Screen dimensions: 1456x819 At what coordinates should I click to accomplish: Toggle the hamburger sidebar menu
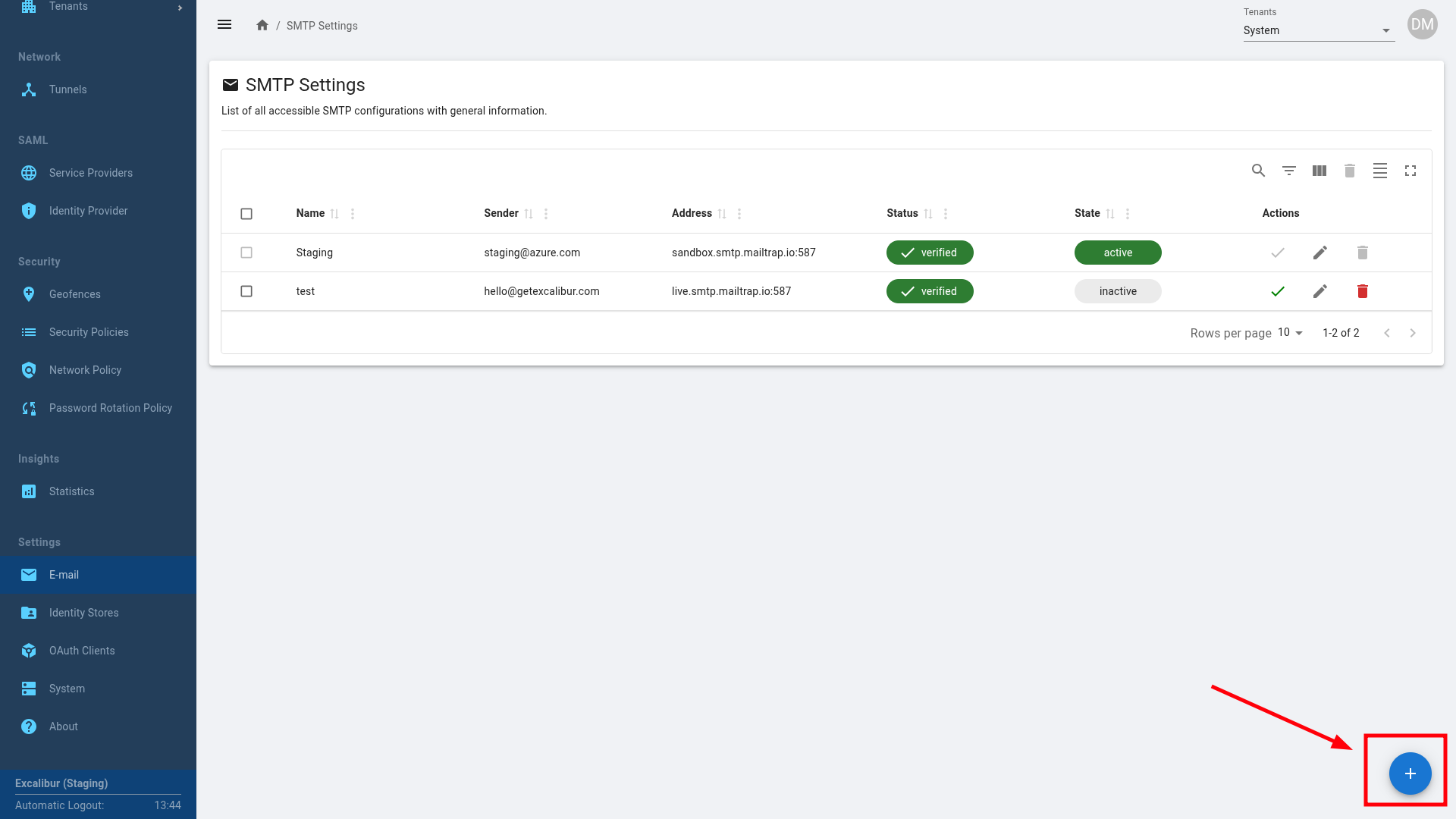(x=224, y=25)
